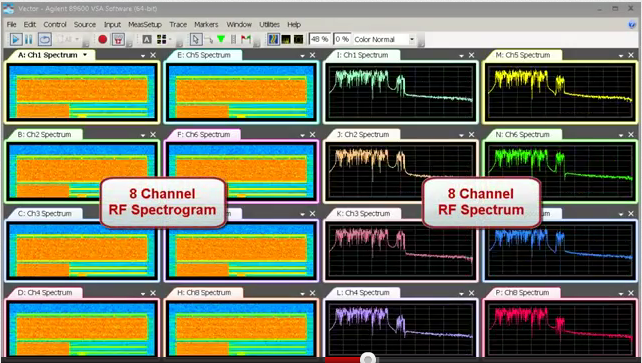This screenshot has width=642, height=363.
Task: Start recording with the red circle icon
Action: click(x=103, y=39)
